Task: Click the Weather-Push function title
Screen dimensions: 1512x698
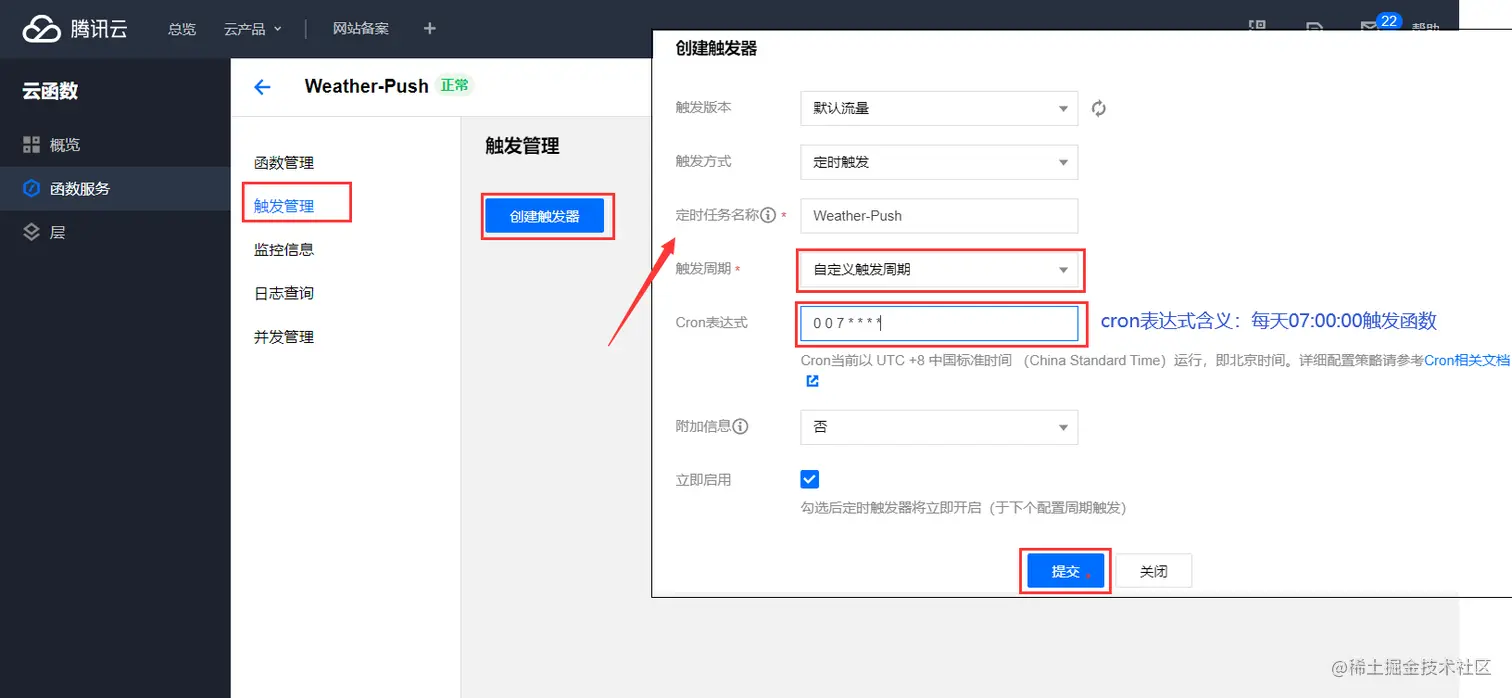Action: click(x=366, y=86)
